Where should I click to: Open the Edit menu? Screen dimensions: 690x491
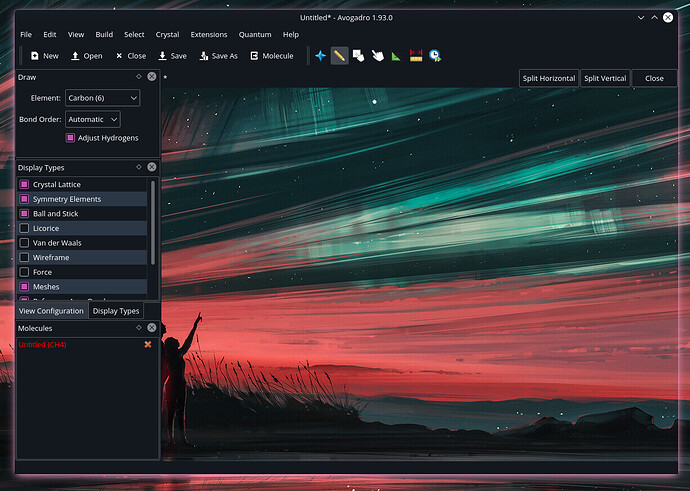click(x=50, y=34)
